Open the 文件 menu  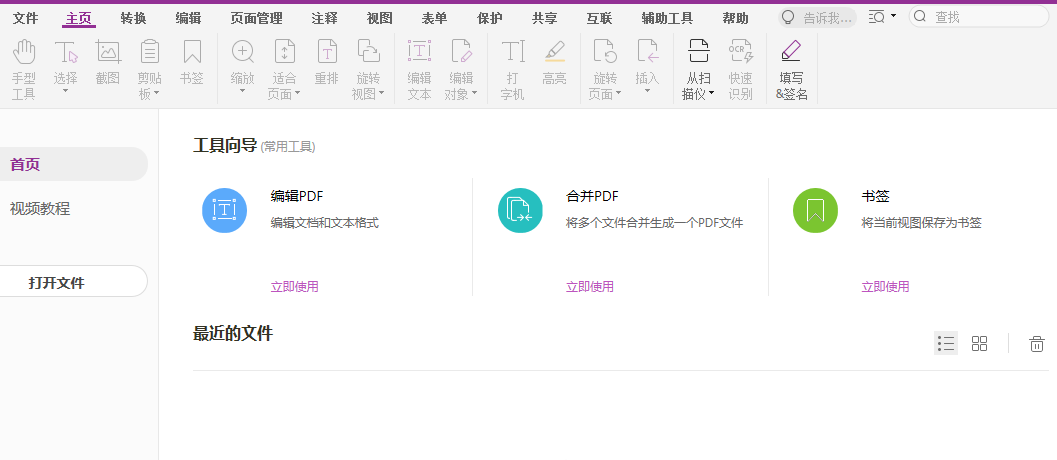[26, 18]
